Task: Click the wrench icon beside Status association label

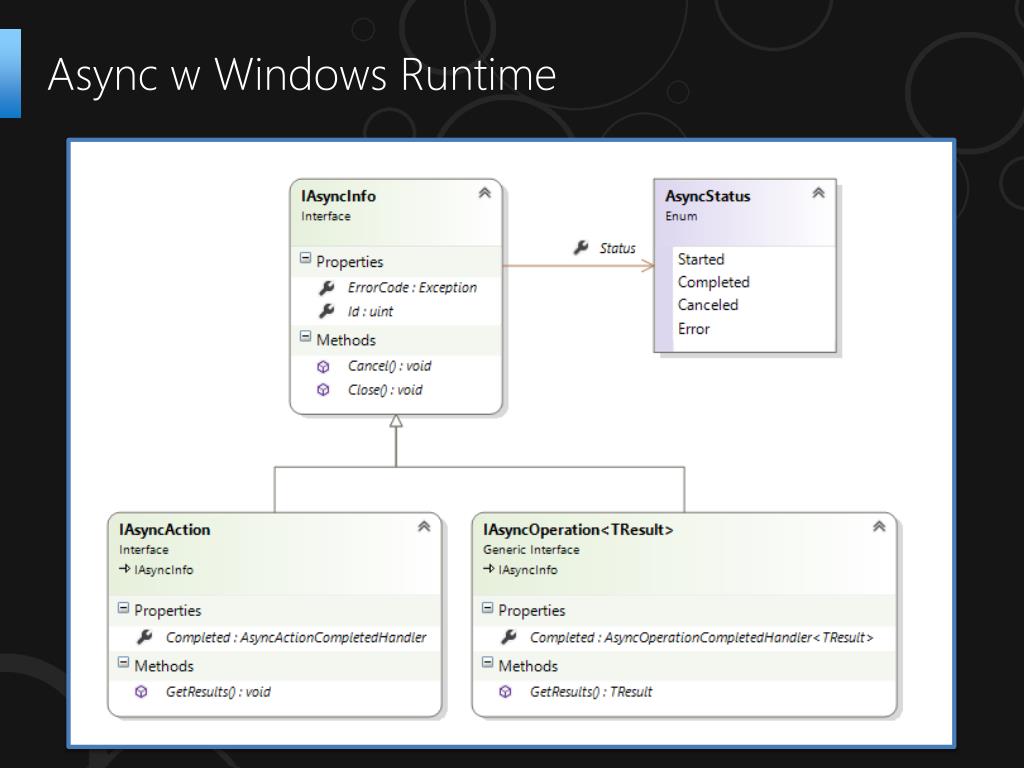Action: pyautogui.click(x=581, y=248)
